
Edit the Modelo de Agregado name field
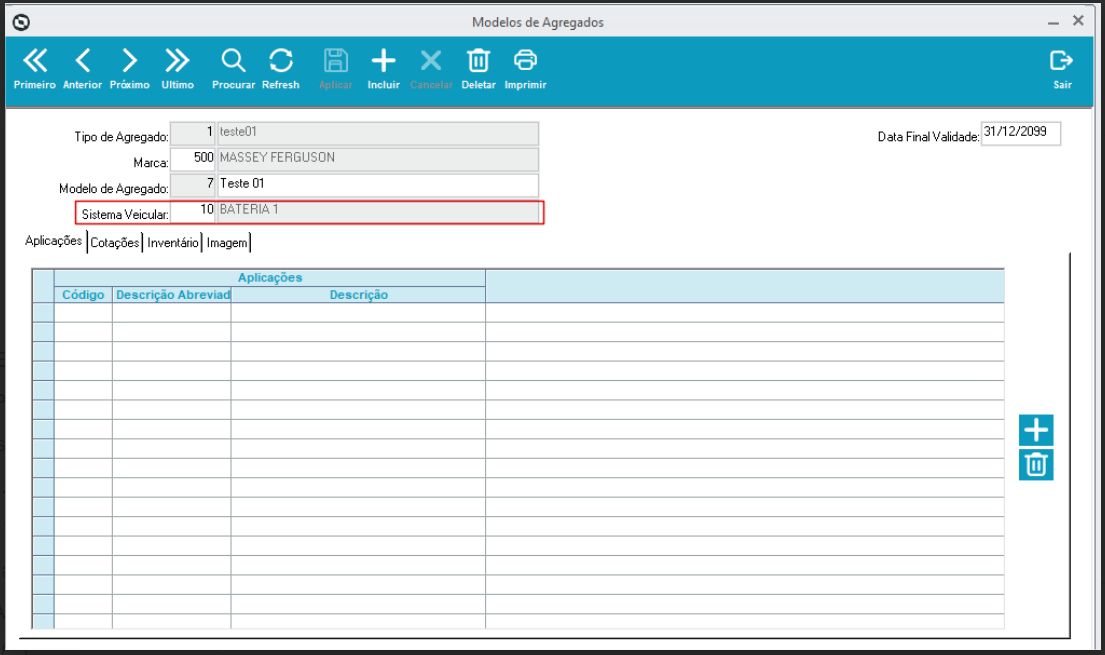[377, 185]
